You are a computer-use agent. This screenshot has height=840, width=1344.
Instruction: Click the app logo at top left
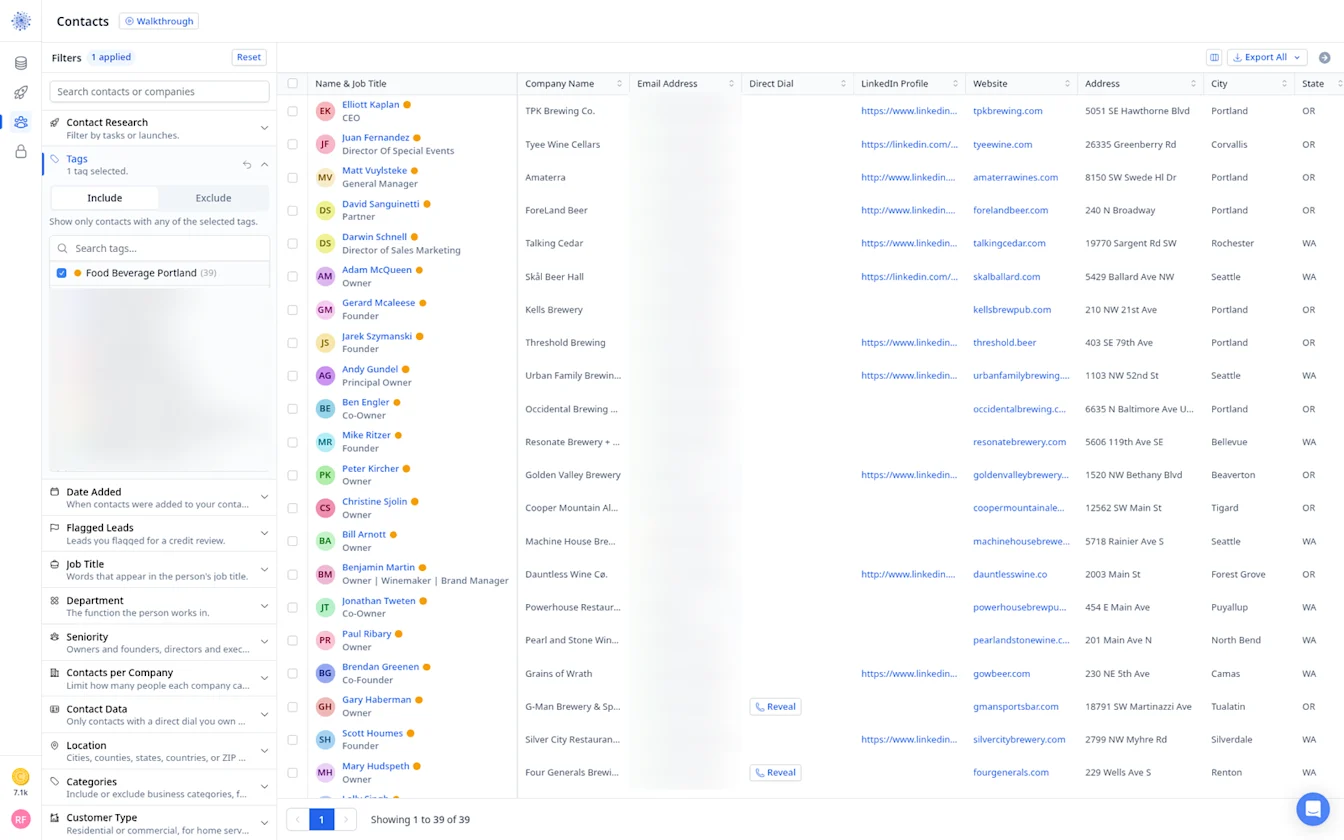point(21,21)
